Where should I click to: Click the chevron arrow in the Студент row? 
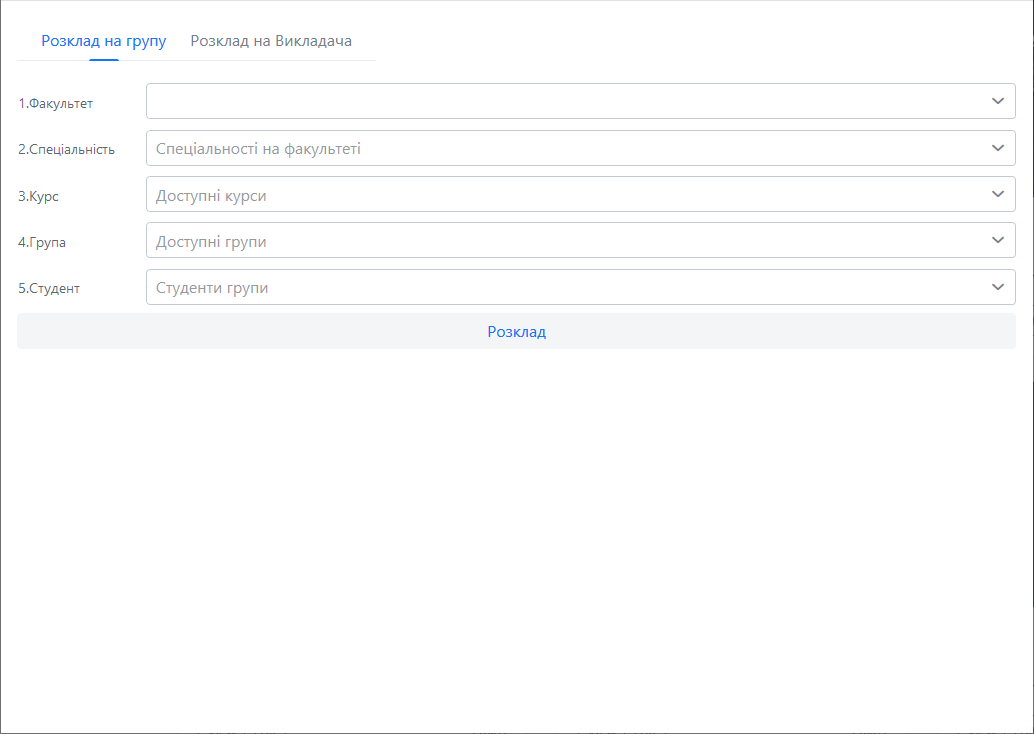[x=997, y=287]
